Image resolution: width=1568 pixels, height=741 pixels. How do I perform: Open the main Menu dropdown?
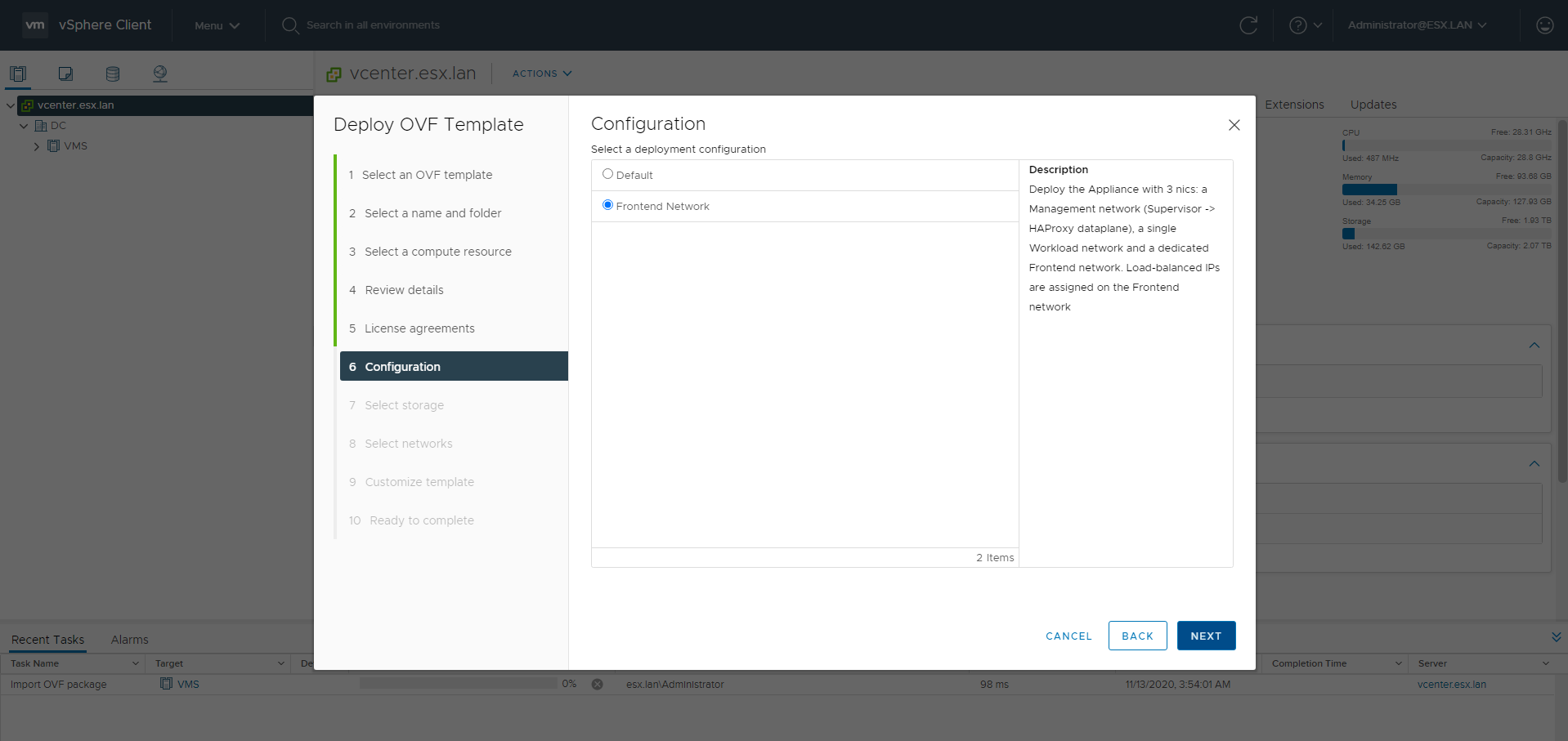point(217,25)
